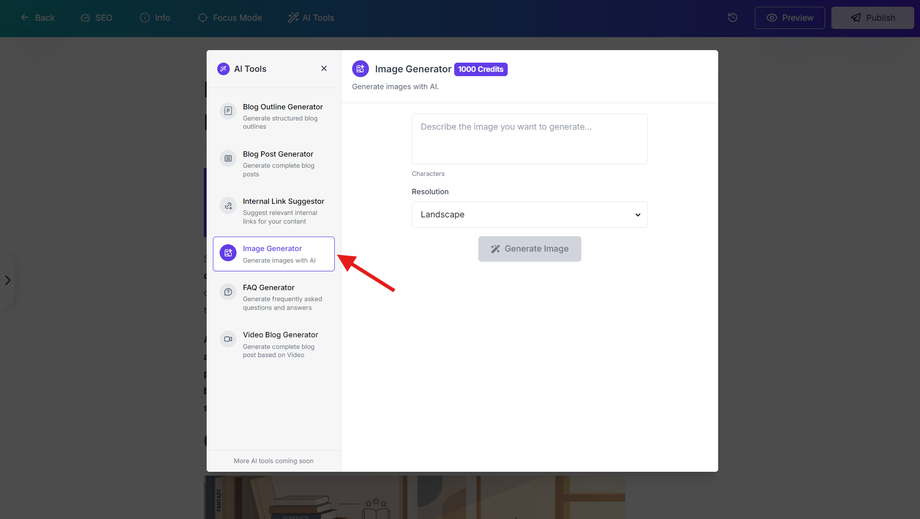
Task: Click the purple Image Generator sidebar icon
Action: pos(228,253)
